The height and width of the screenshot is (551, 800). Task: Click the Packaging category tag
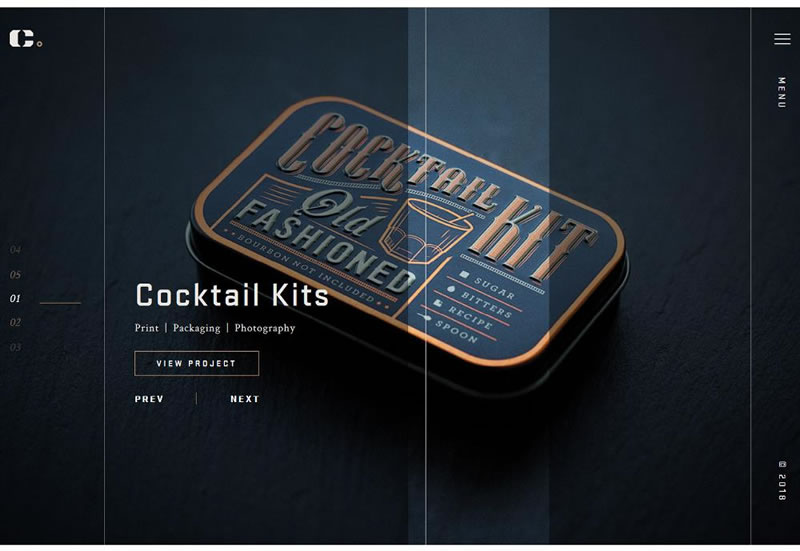pos(196,328)
